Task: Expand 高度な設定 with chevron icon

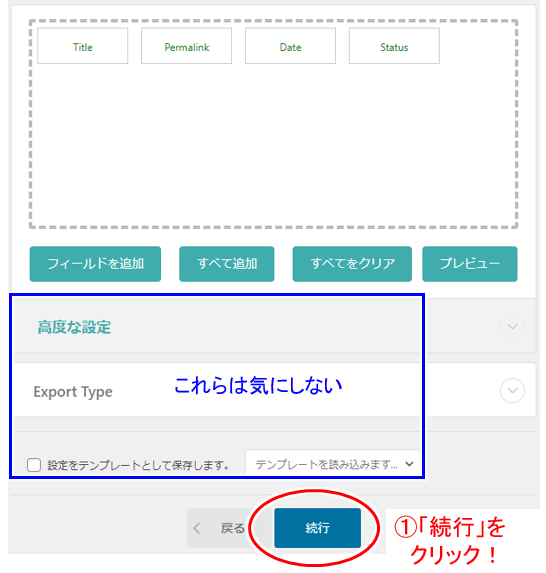Action: [x=512, y=326]
